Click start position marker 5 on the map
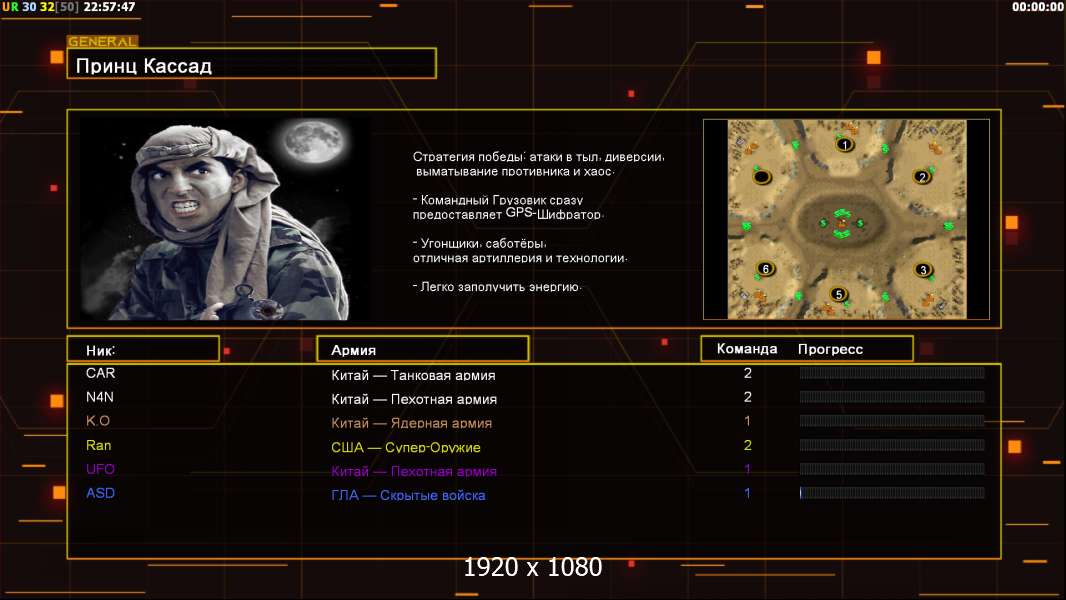 pyautogui.click(x=839, y=294)
